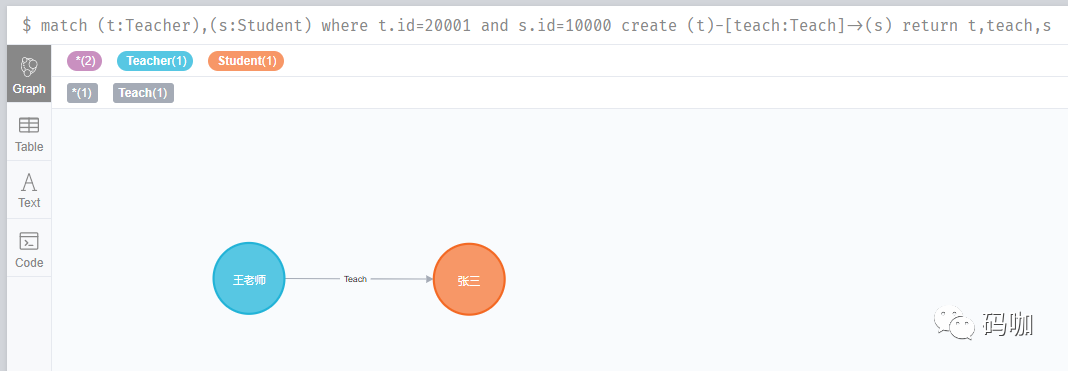Image resolution: width=1068 pixels, height=371 pixels.
Task: Click the arrowhead pointing at 张三
Action: (428, 279)
